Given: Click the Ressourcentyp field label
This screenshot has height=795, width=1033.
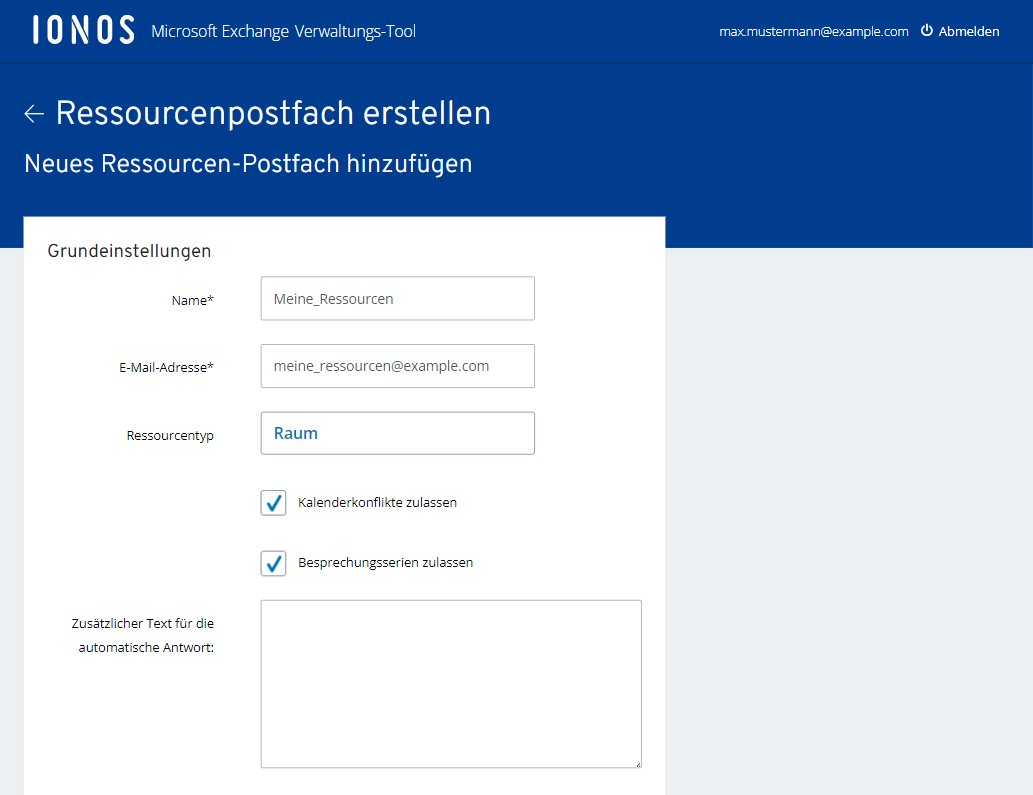Looking at the screenshot, I should [x=170, y=435].
